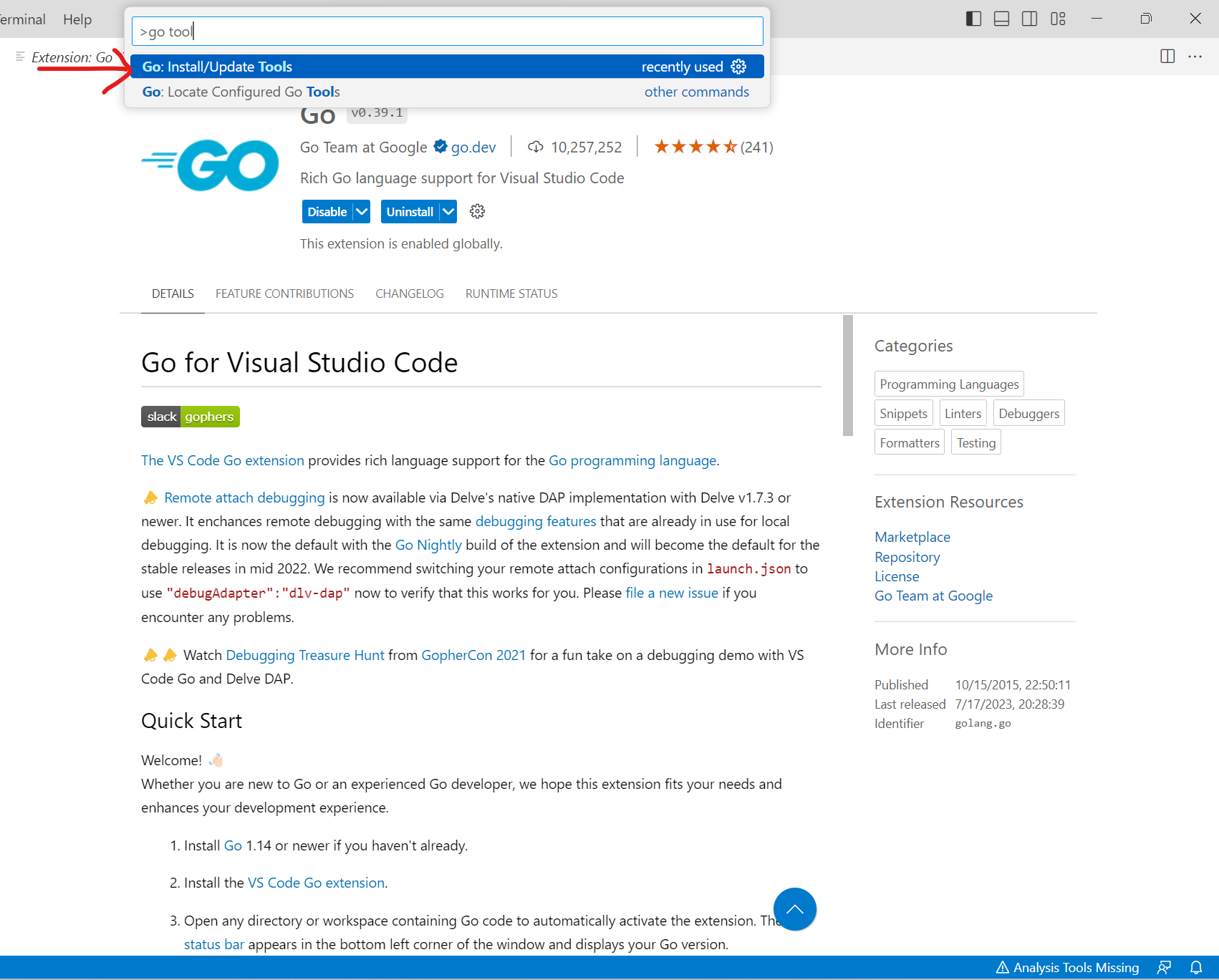The width and height of the screenshot is (1219, 980).
Task: Open go.dev publisher link
Action: click(473, 147)
